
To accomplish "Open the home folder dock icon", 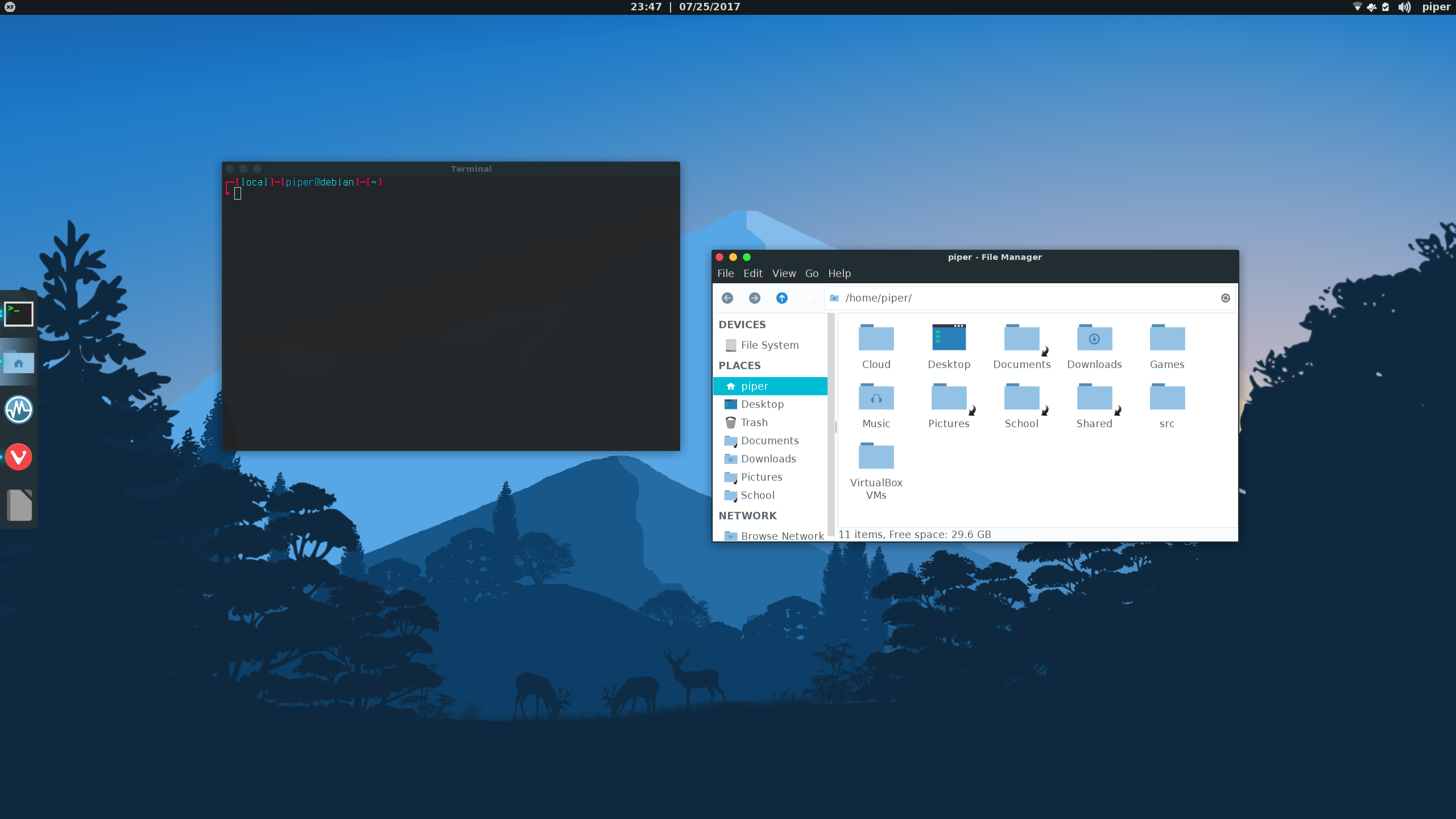I will [x=19, y=362].
